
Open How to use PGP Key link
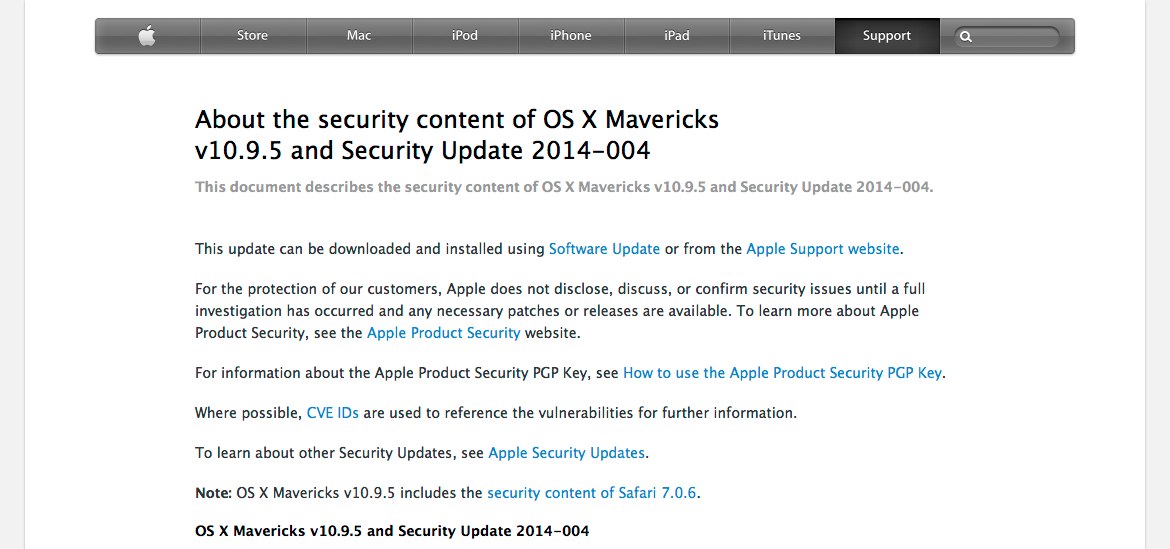pos(782,373)
